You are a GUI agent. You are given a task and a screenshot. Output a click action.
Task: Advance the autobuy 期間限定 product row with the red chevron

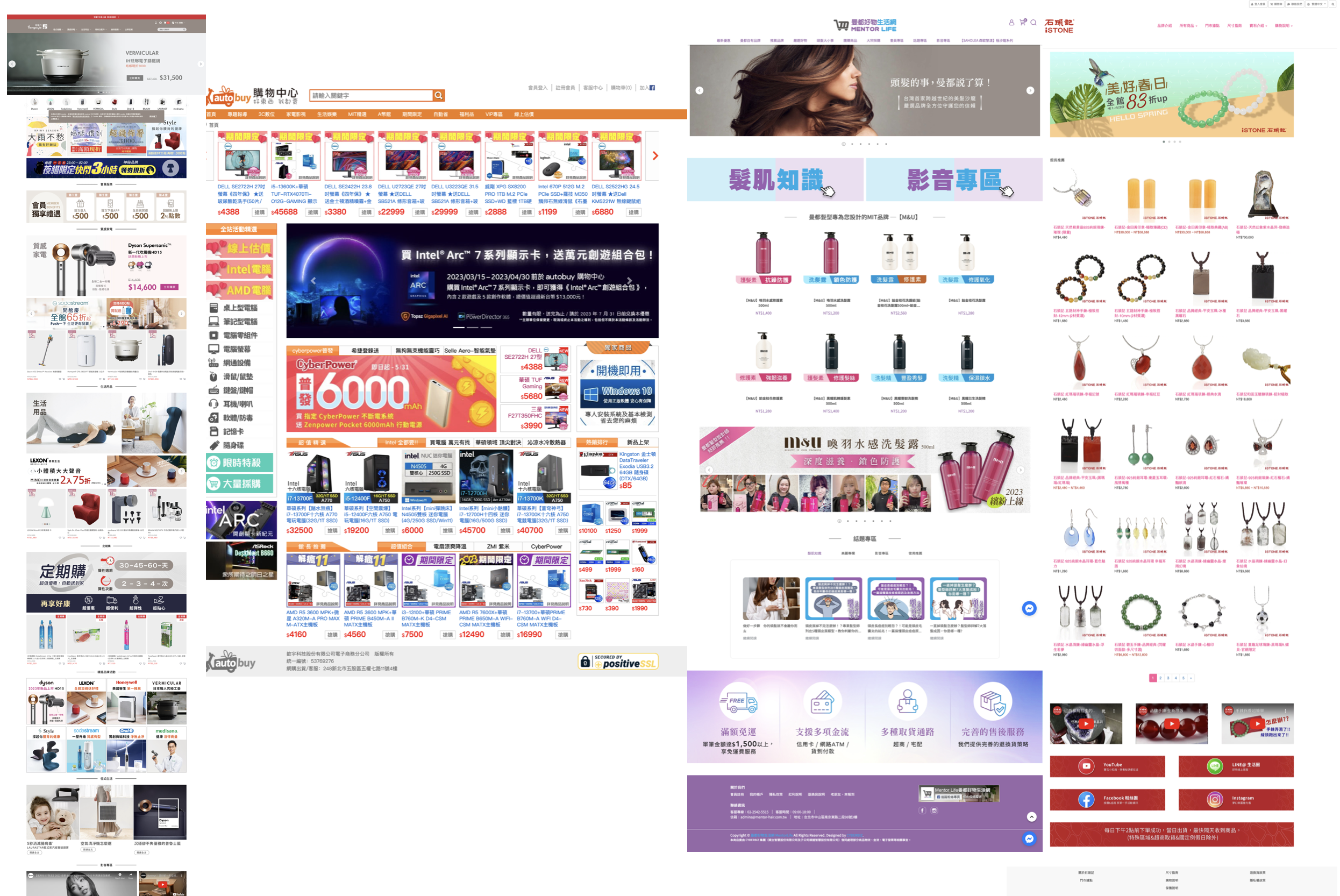[x=657, y=156]
